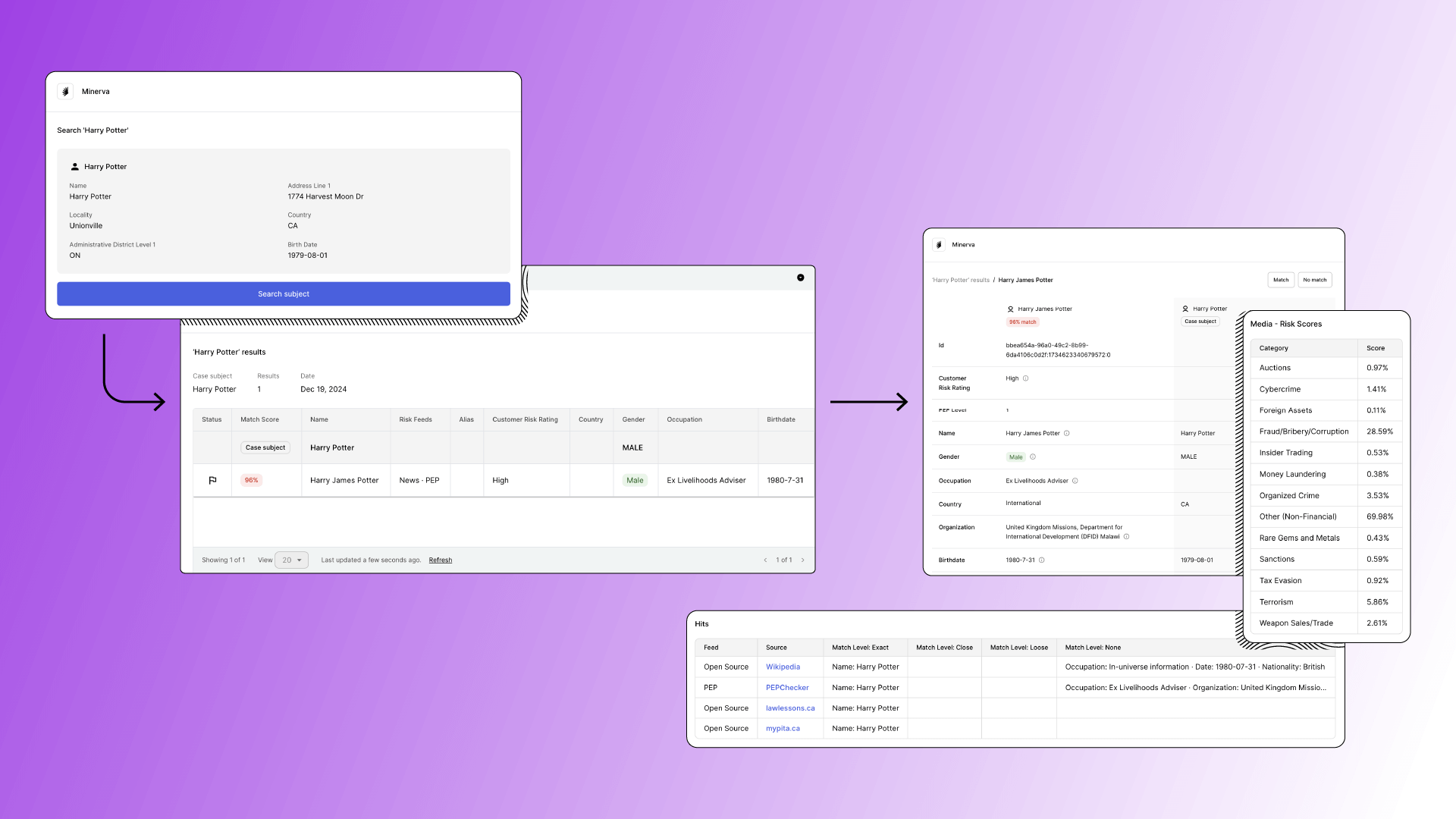Click the Case subject tag in detail window

click(1200, 322)
